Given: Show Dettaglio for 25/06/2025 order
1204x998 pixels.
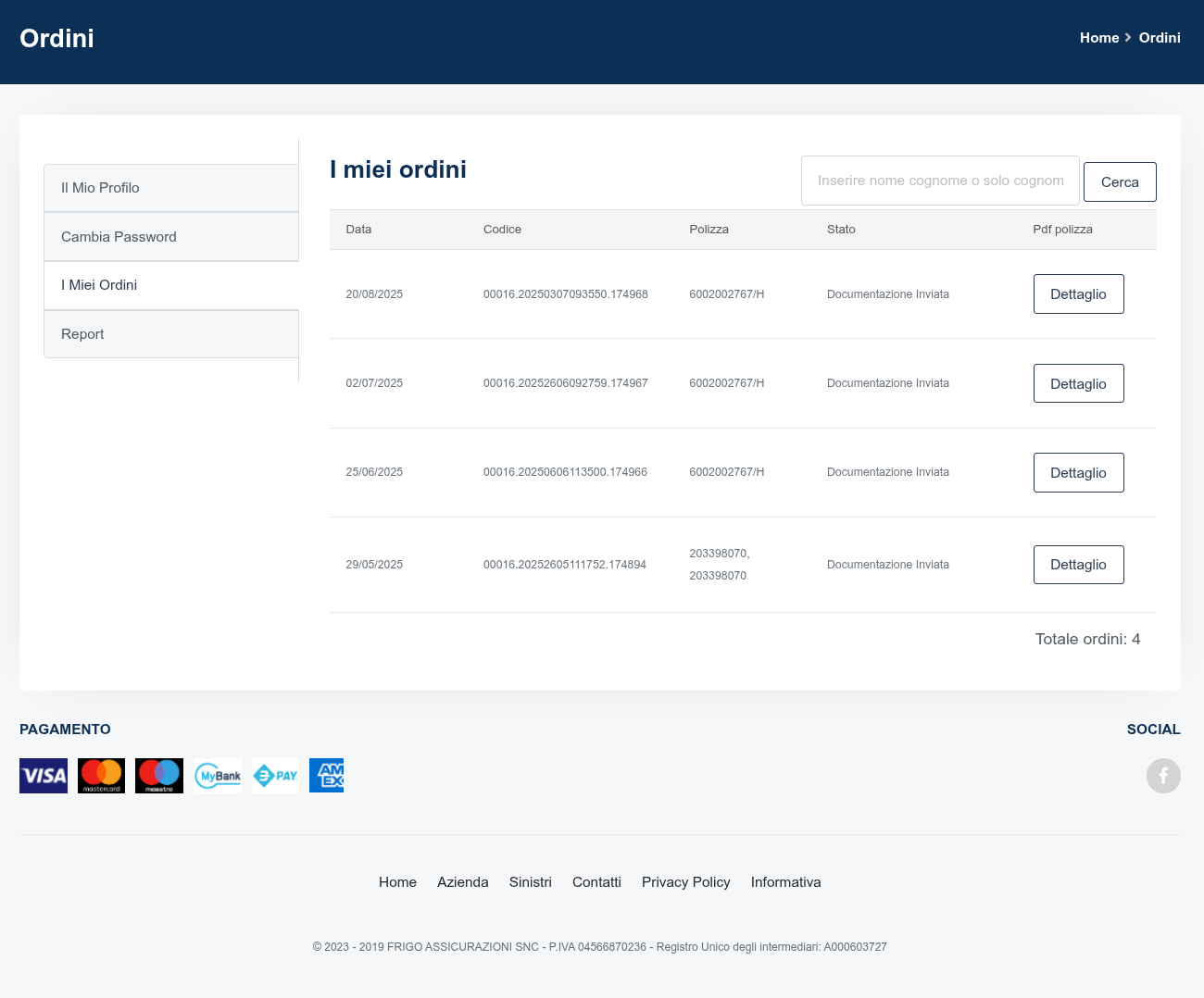Looking at the screenshot, I should pos(1078,473).
